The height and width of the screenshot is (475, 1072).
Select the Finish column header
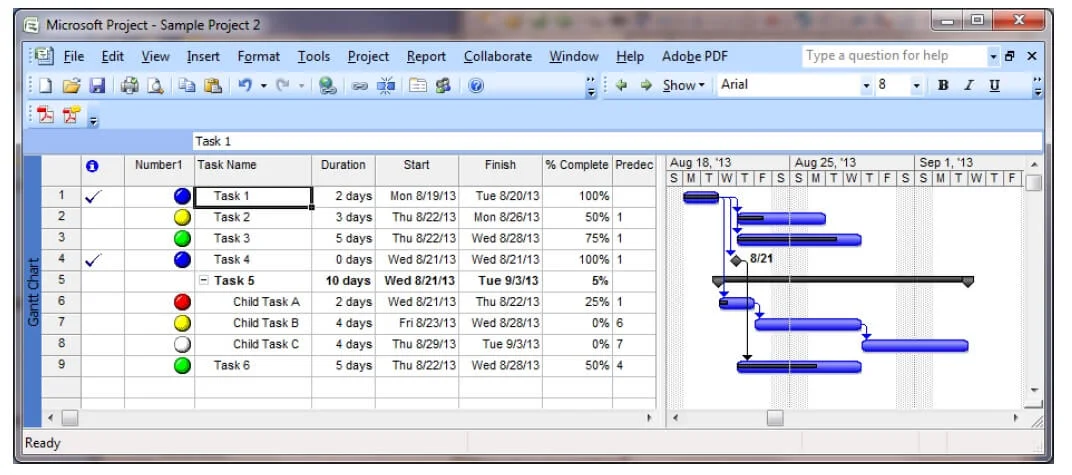pos(500,170)
